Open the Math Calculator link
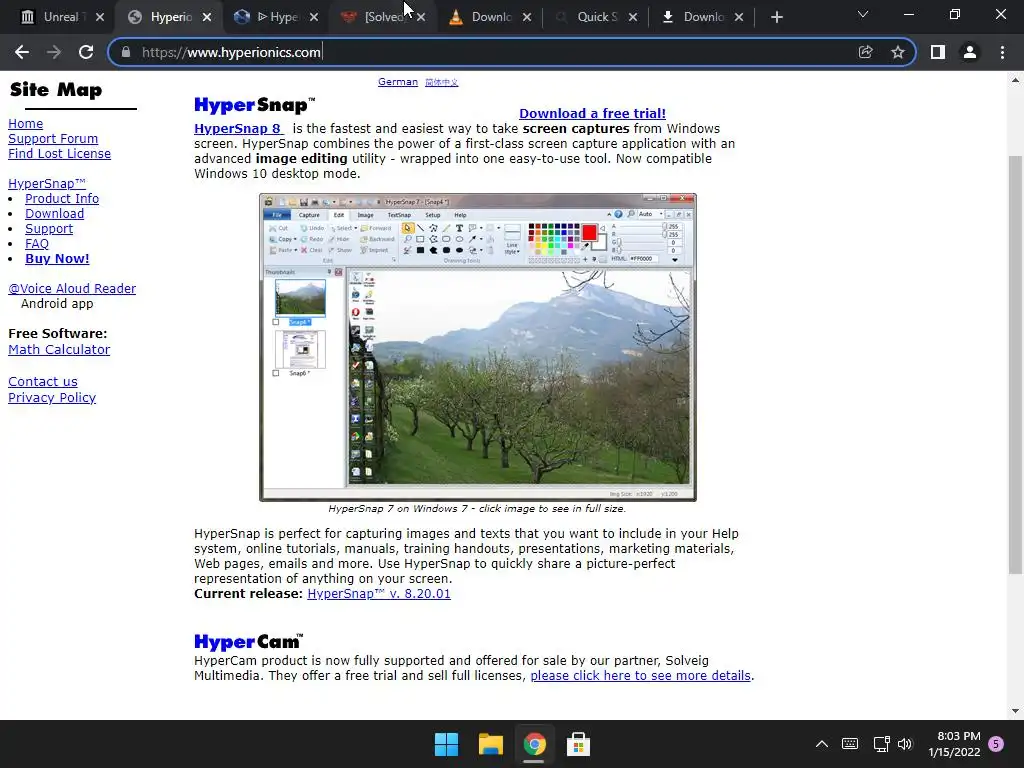This screenshot has height=768, width=1024. pos(59,349)
